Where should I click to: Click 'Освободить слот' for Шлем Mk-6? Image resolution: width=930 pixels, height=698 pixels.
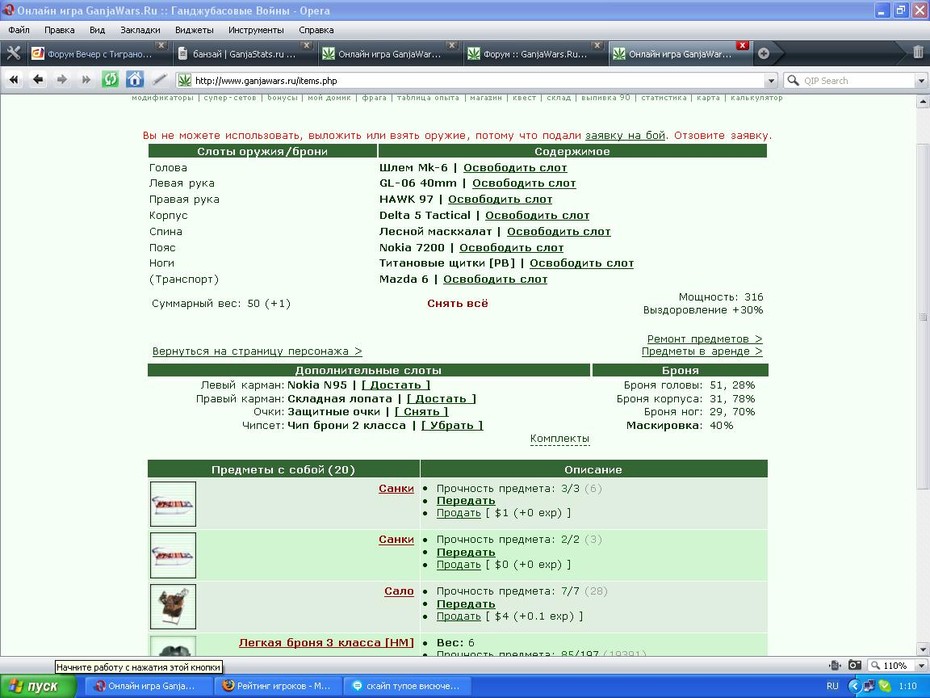coord(515,168)
